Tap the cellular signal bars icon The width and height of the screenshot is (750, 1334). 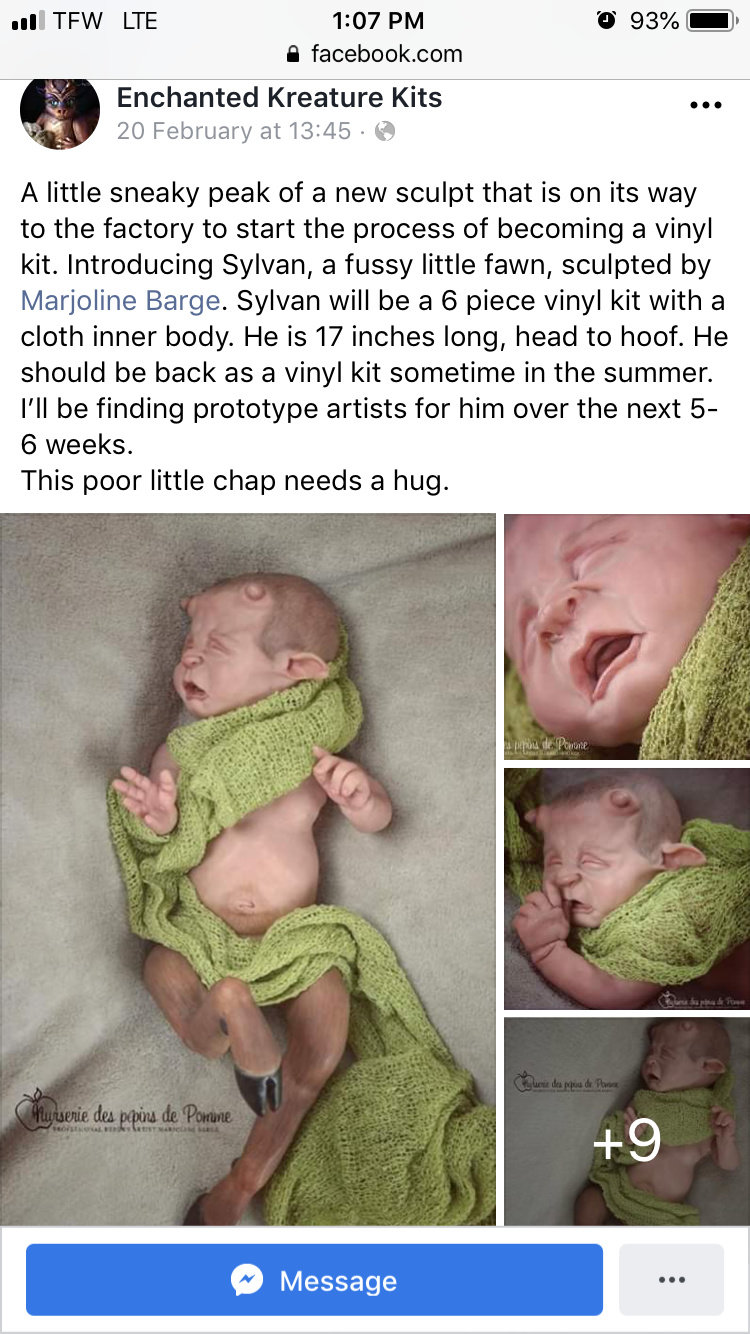[x=27, y=21]
